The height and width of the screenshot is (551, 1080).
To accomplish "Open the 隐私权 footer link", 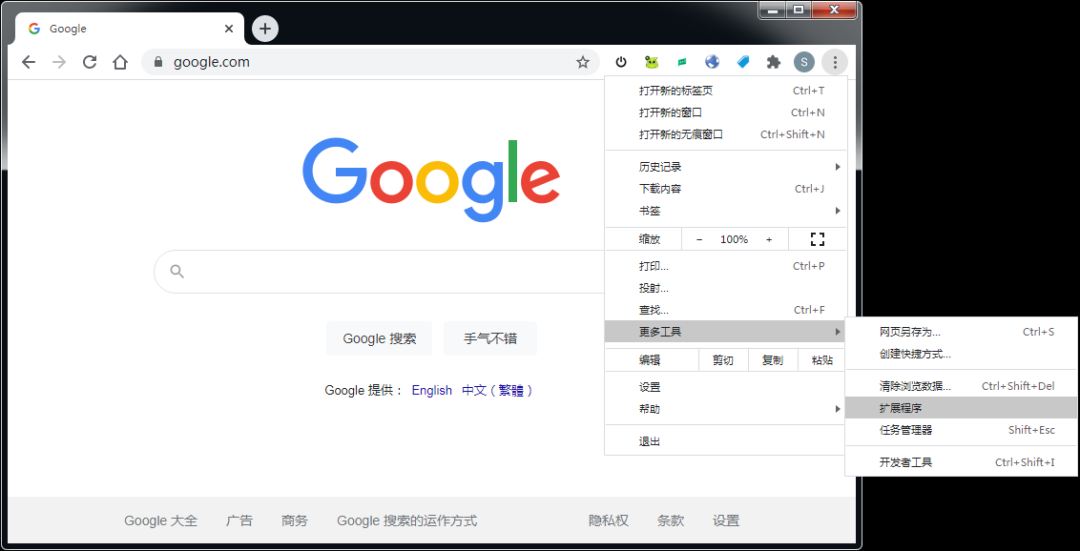I will pos(608,521).
